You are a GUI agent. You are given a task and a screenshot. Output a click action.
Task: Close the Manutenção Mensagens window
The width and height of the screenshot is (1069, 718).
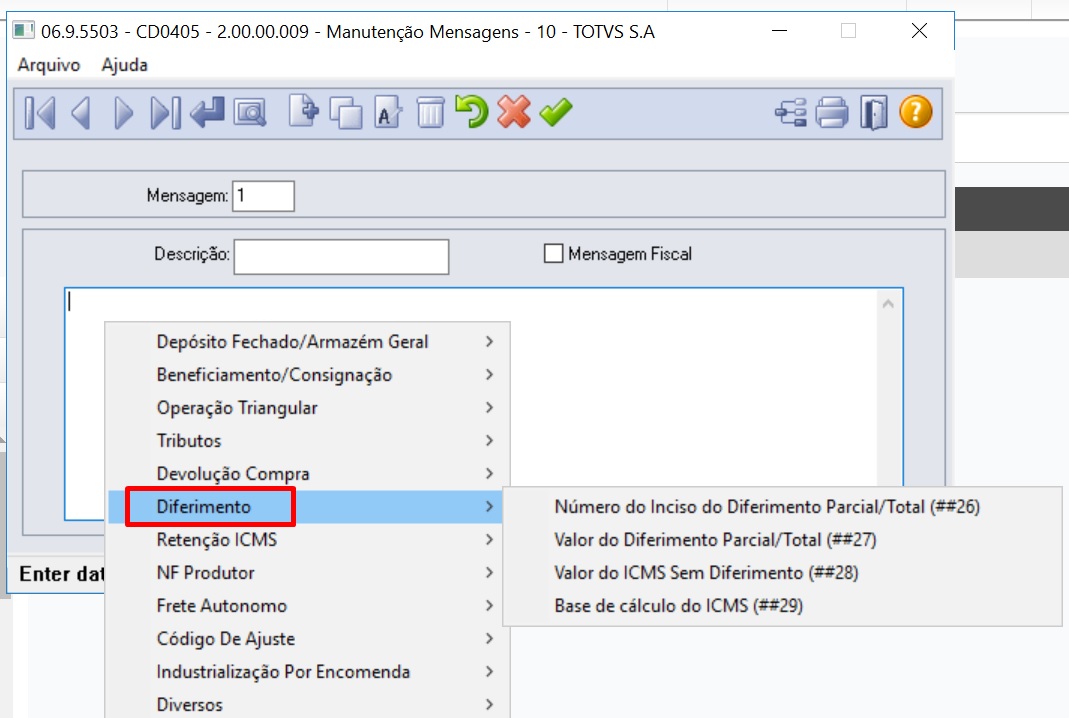tap(919, 31)
